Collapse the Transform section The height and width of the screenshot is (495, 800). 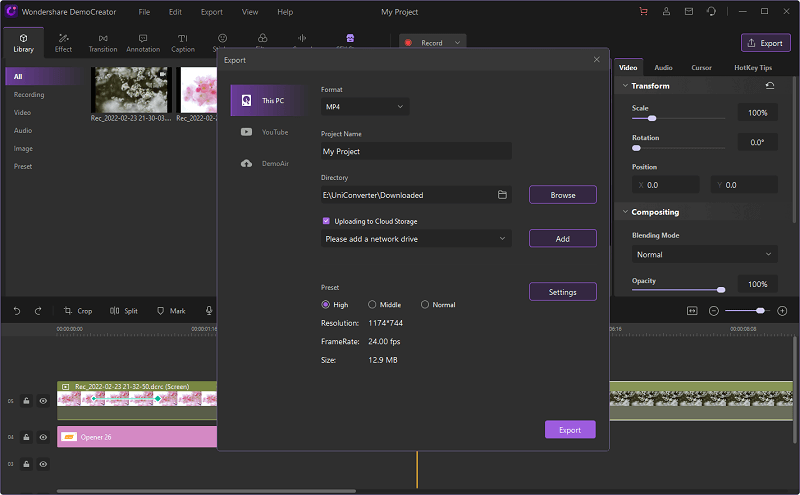click(625, 86)
